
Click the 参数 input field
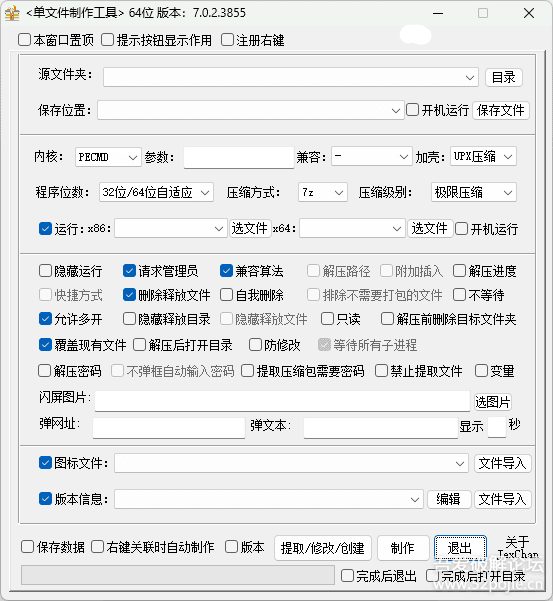coord(239,158)
